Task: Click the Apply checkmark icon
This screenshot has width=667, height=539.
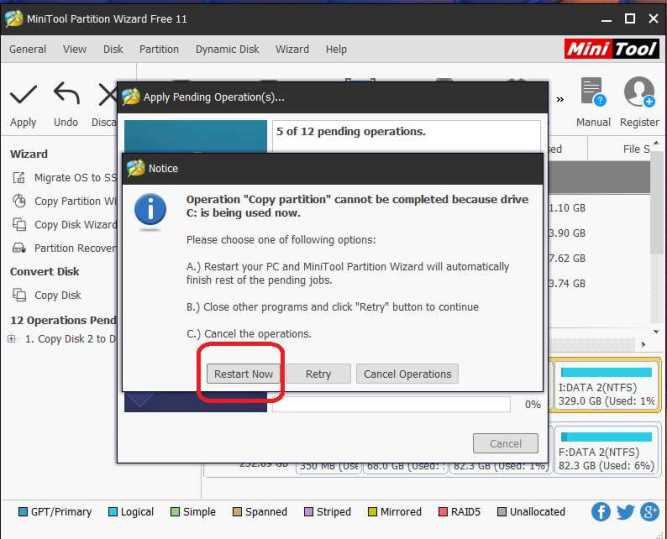Action: coord(23,94)
